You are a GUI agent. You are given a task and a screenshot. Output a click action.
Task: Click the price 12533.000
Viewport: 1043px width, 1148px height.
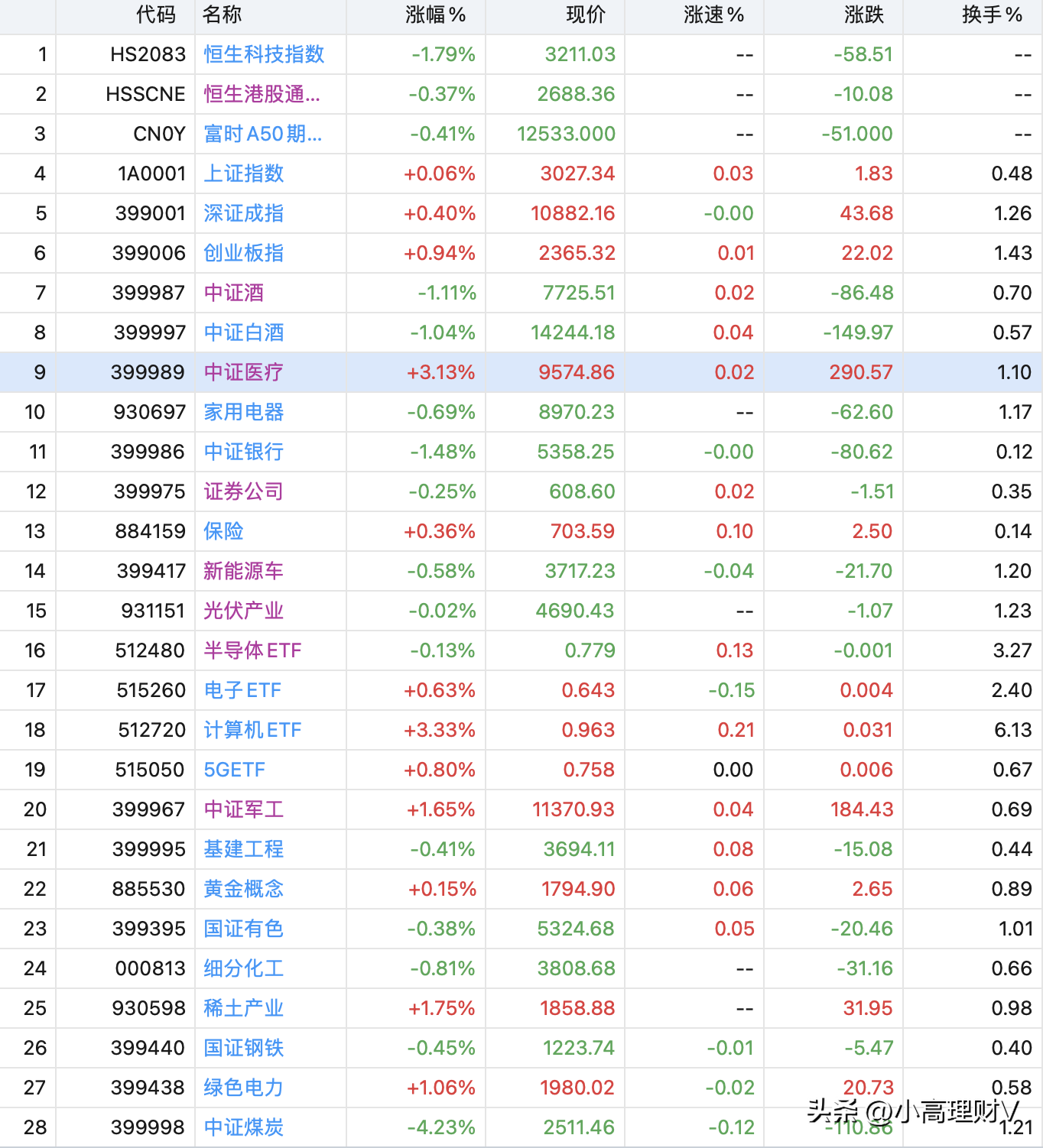(567, 134)
